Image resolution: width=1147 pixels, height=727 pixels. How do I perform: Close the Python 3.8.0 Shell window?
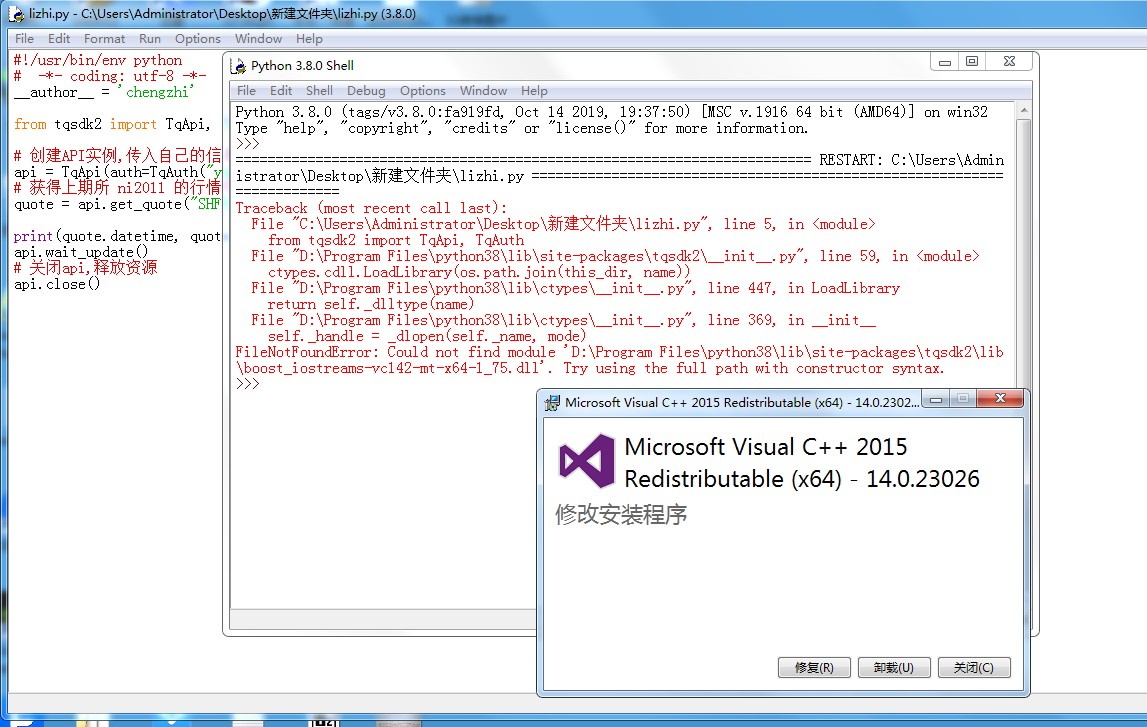point(1009,61)
